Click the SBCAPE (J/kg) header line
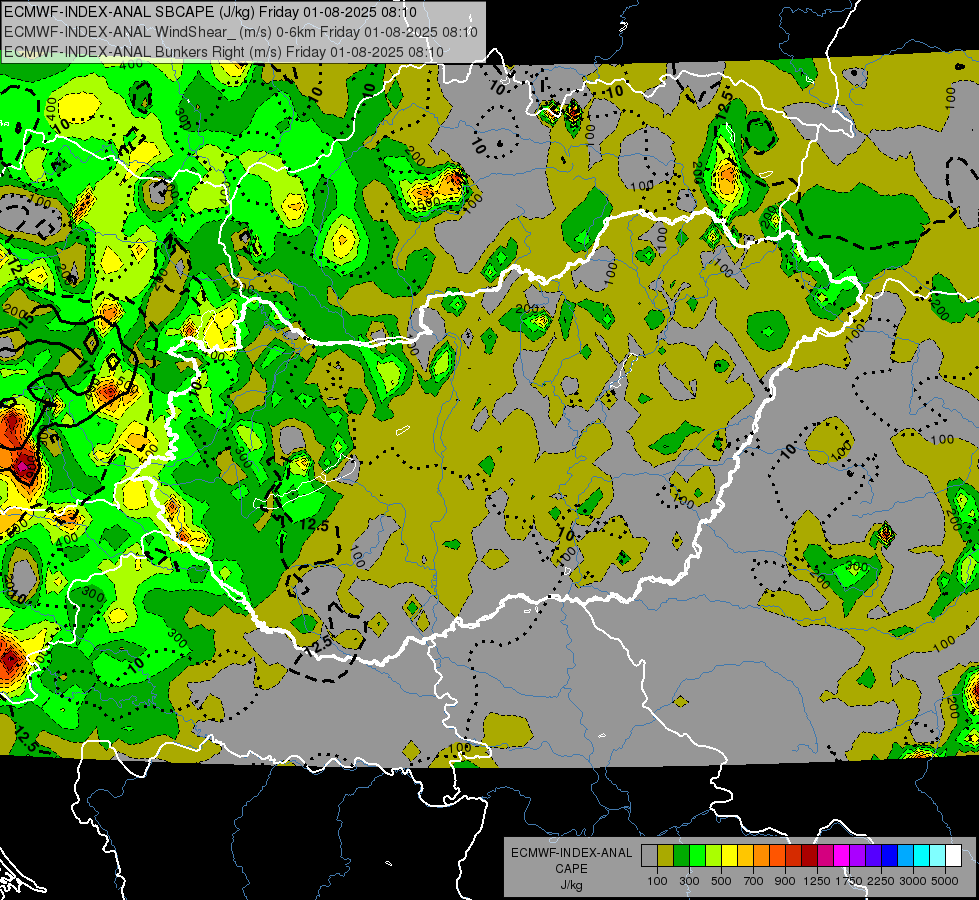The height and width of the screenshot is (900, 979). click(210, 12)
